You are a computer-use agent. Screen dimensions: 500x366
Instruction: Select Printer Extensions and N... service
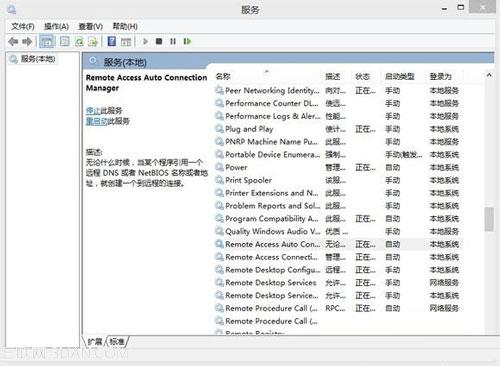pos(337,193)
